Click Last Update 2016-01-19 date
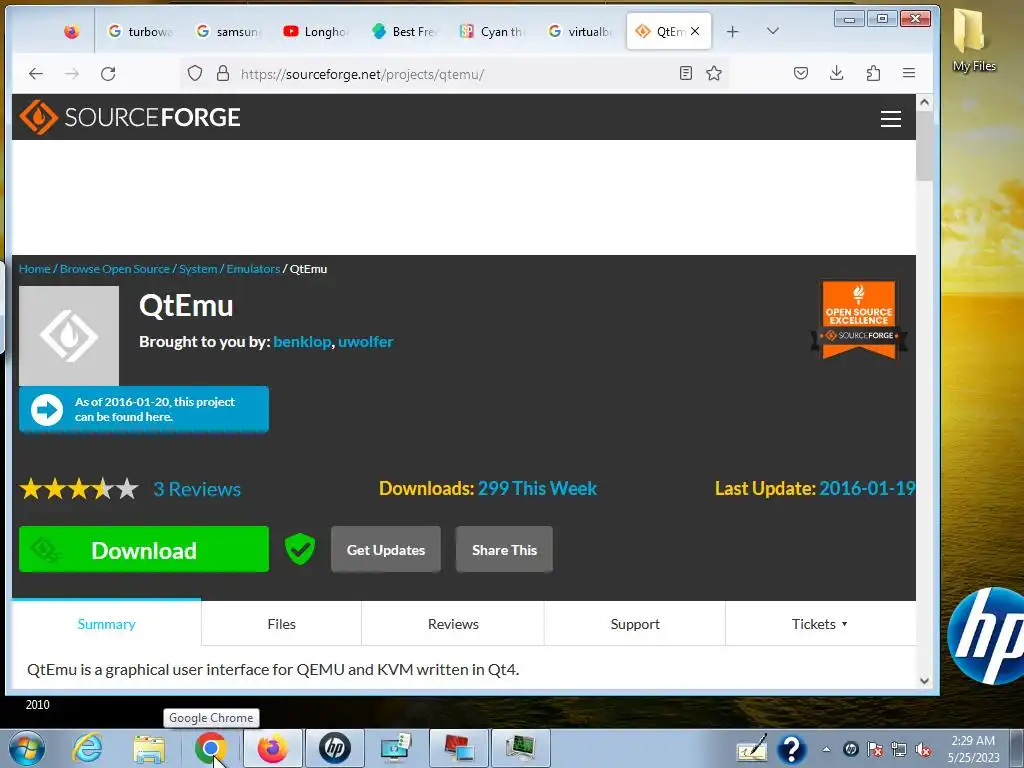Image resolution: width=1024 pixels, height=768 pixels. coord(867,488)
